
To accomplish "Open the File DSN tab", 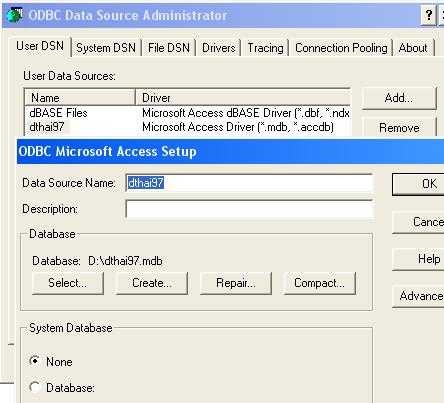I will 169,48.
